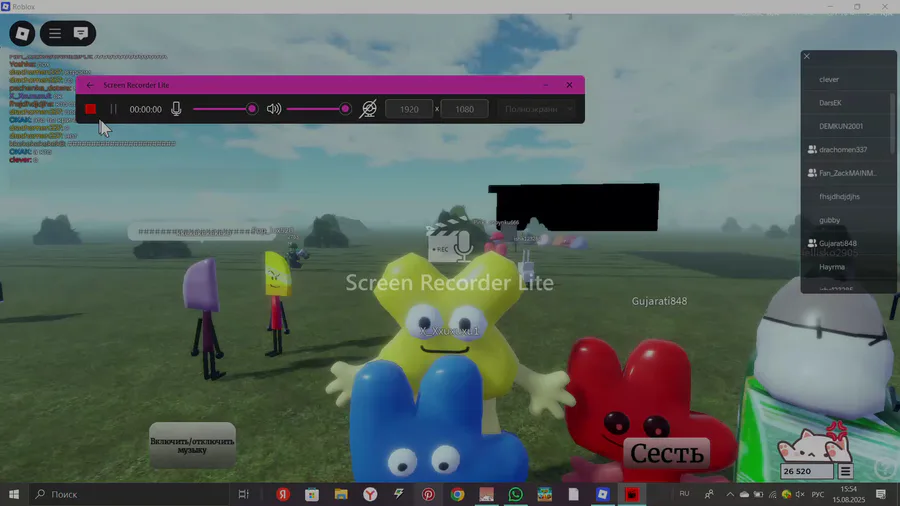
Task: Toggle the Roblox chat window icon
Action: coord(81,33)
